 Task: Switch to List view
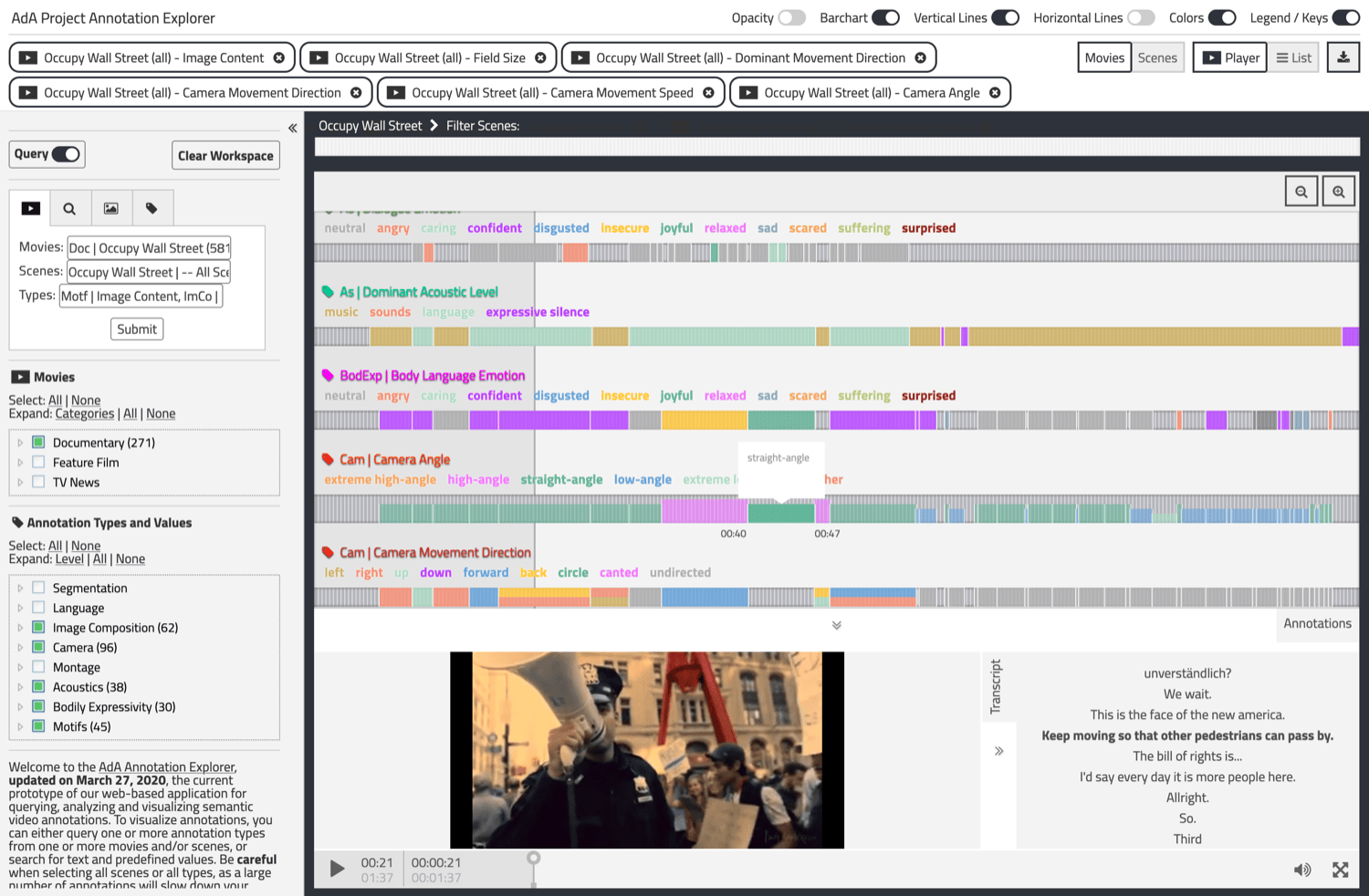point(1293,57)
